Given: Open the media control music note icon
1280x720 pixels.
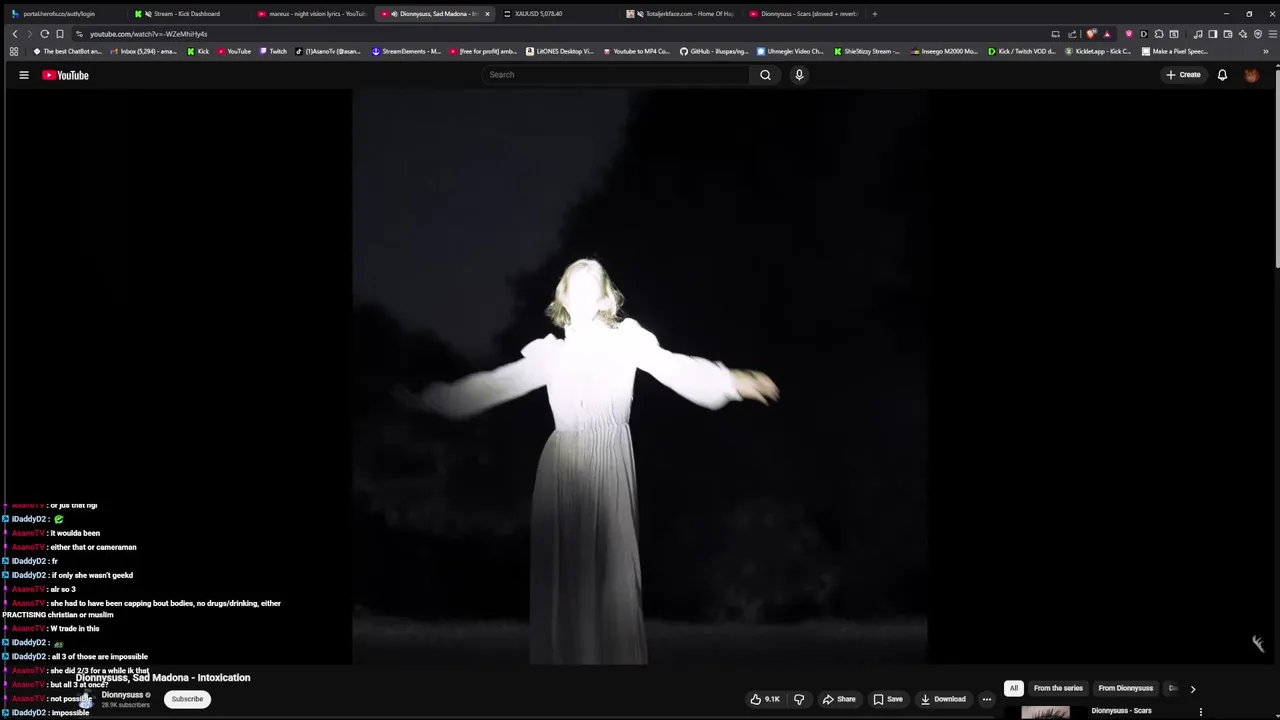Looking at the screenshot, I should pos(1198,34).
